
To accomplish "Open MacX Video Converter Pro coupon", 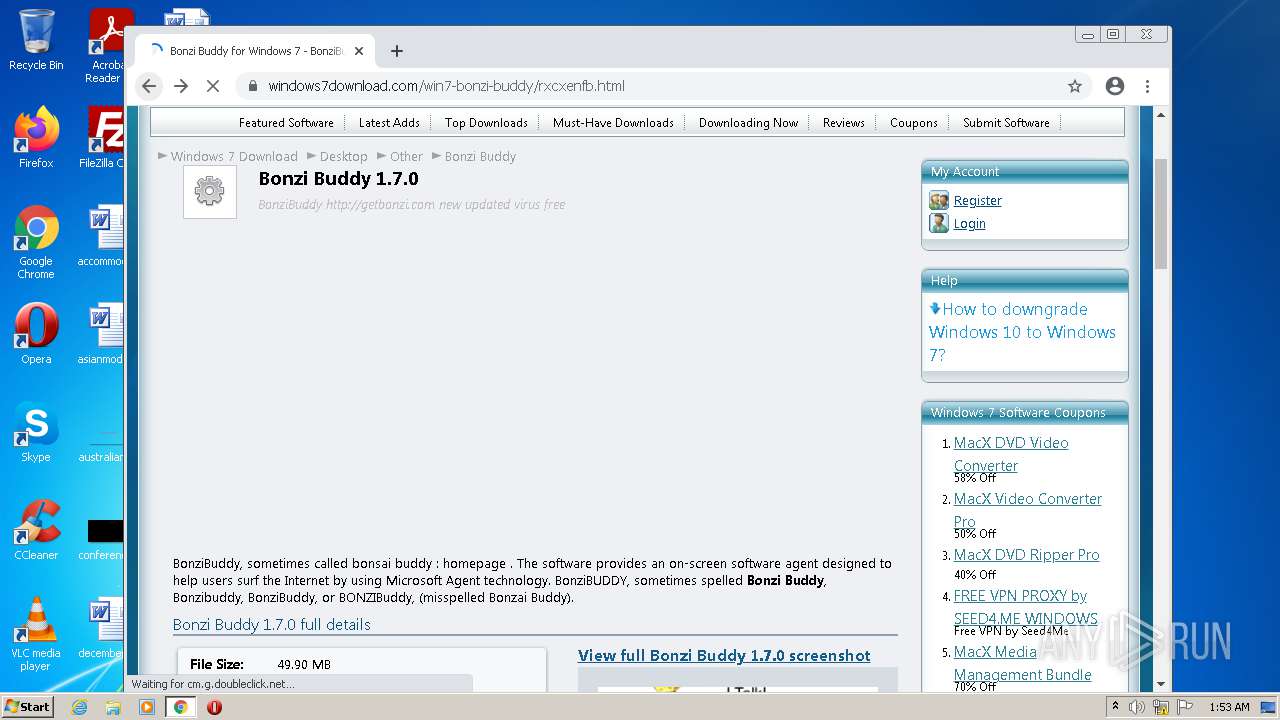I will click(1027, 510).
